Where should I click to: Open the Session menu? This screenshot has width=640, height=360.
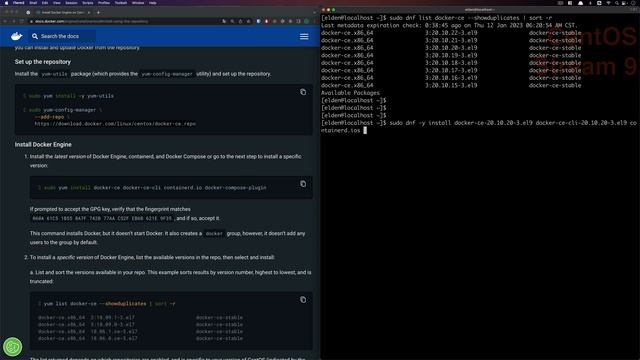(x=71, y=3)
